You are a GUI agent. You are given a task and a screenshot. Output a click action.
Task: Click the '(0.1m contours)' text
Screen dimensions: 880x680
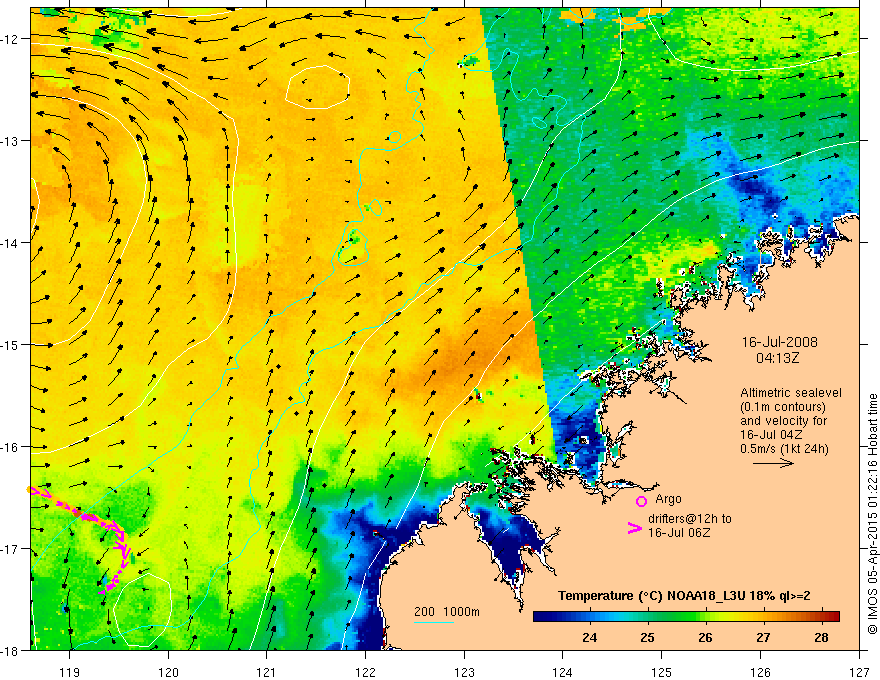(x=782, y=407)
